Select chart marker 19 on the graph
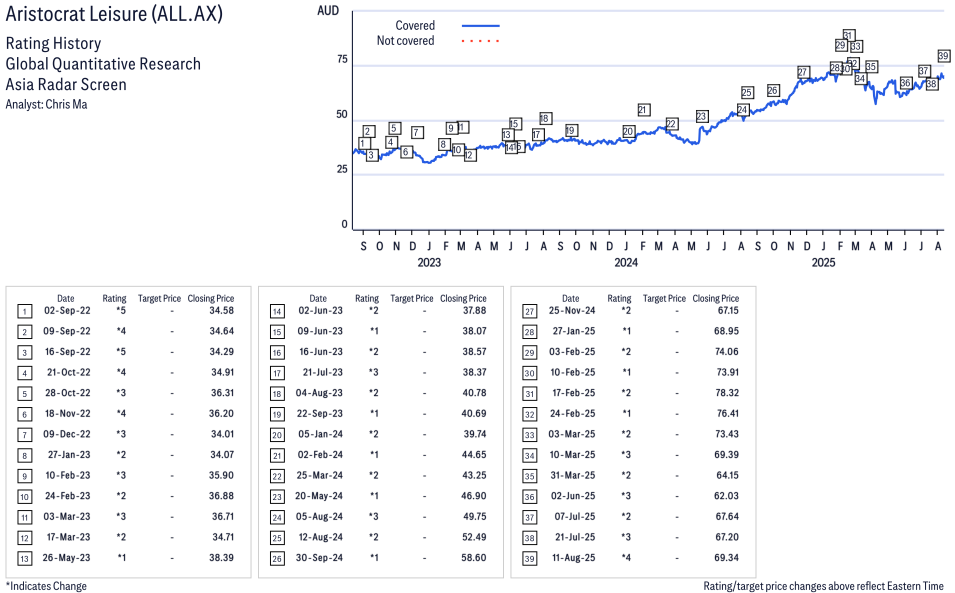The width and height of the screenshot is (955, 593). (571, 130)
